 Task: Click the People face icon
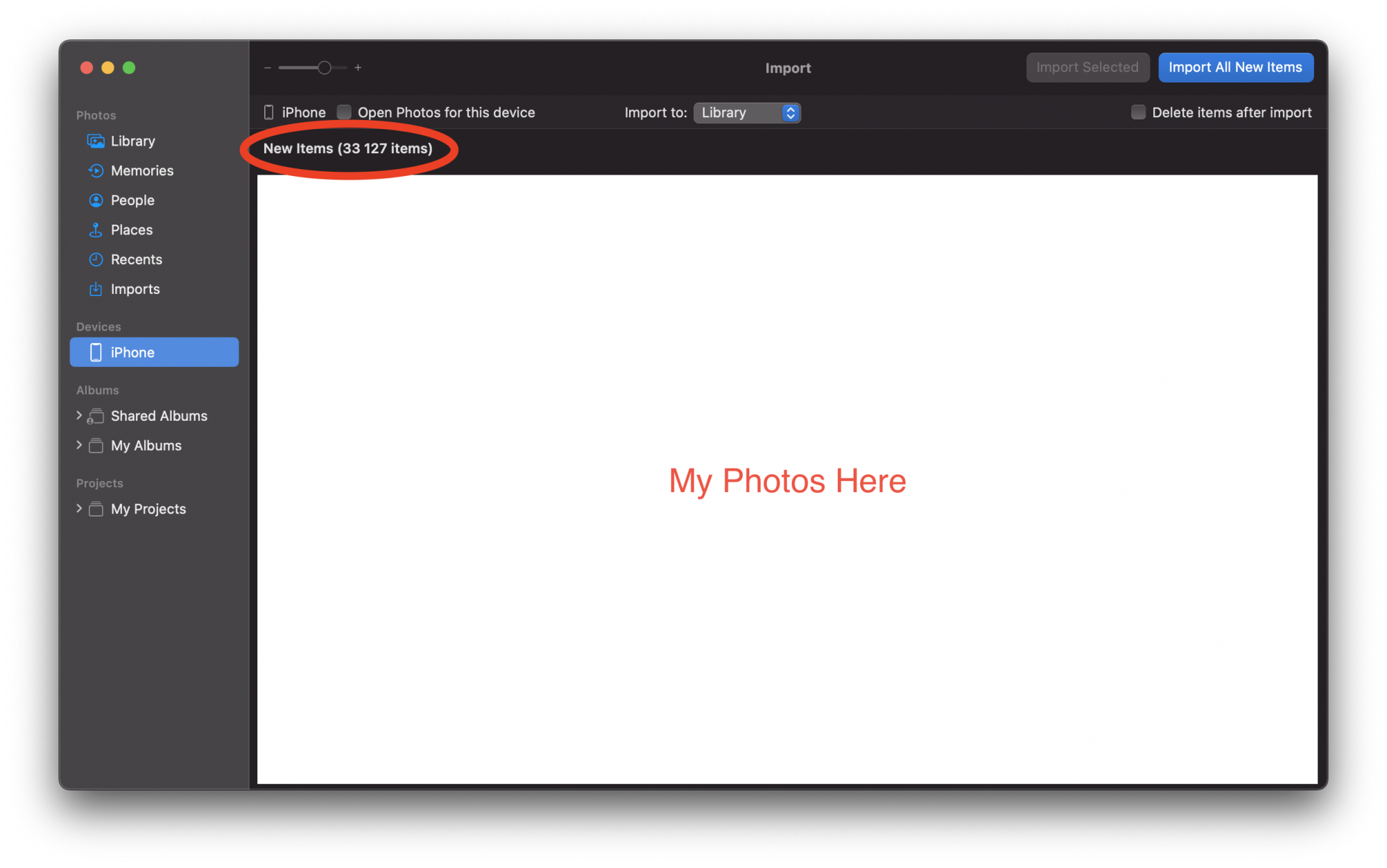(96, 200)
